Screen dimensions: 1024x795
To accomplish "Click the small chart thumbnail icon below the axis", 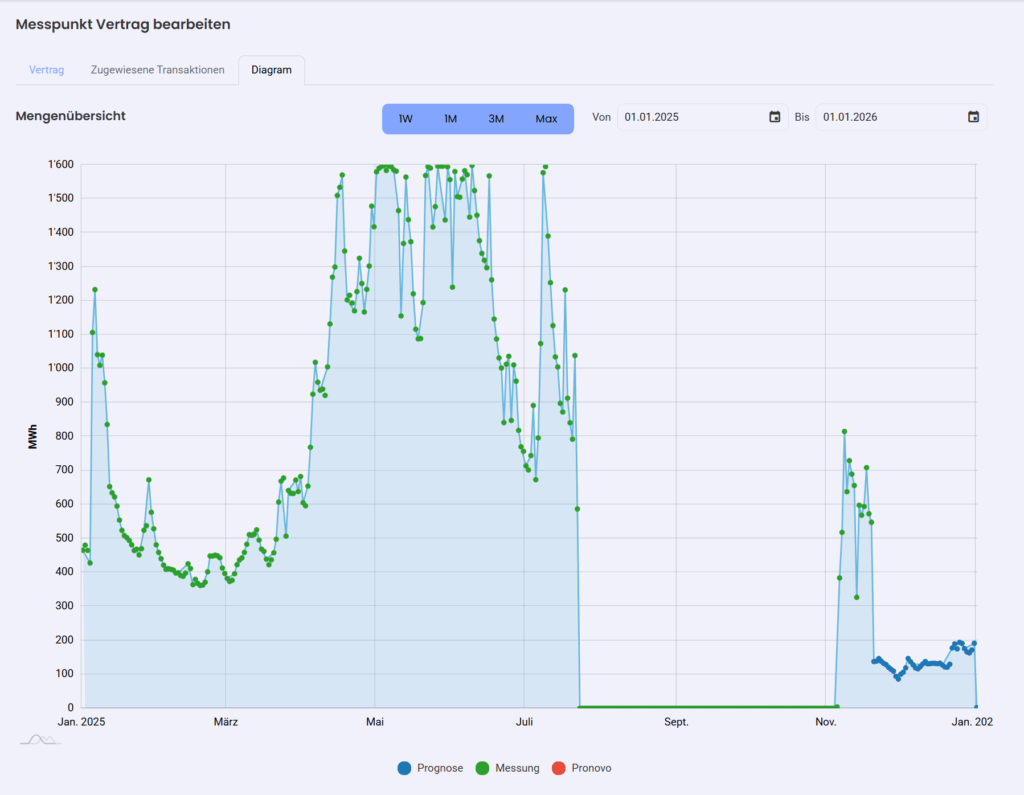I will pos(40,739).
